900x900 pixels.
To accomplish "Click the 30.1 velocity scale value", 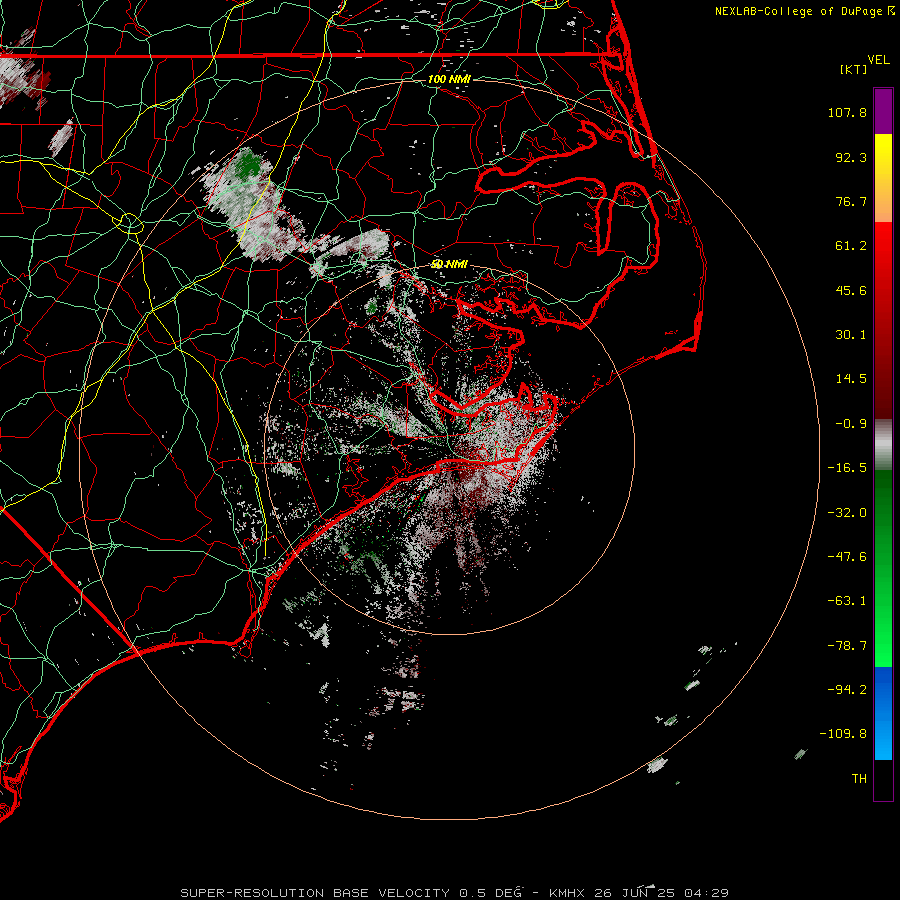I will (851, 335).
